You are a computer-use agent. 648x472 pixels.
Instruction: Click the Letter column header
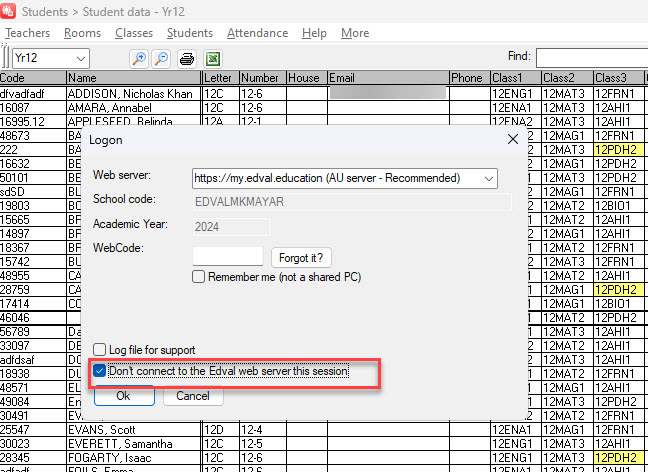coord(221,78)
